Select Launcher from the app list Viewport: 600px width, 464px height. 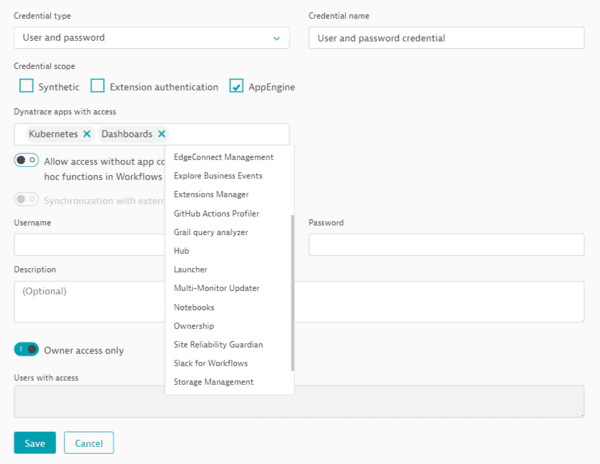[x=230, y=270]
